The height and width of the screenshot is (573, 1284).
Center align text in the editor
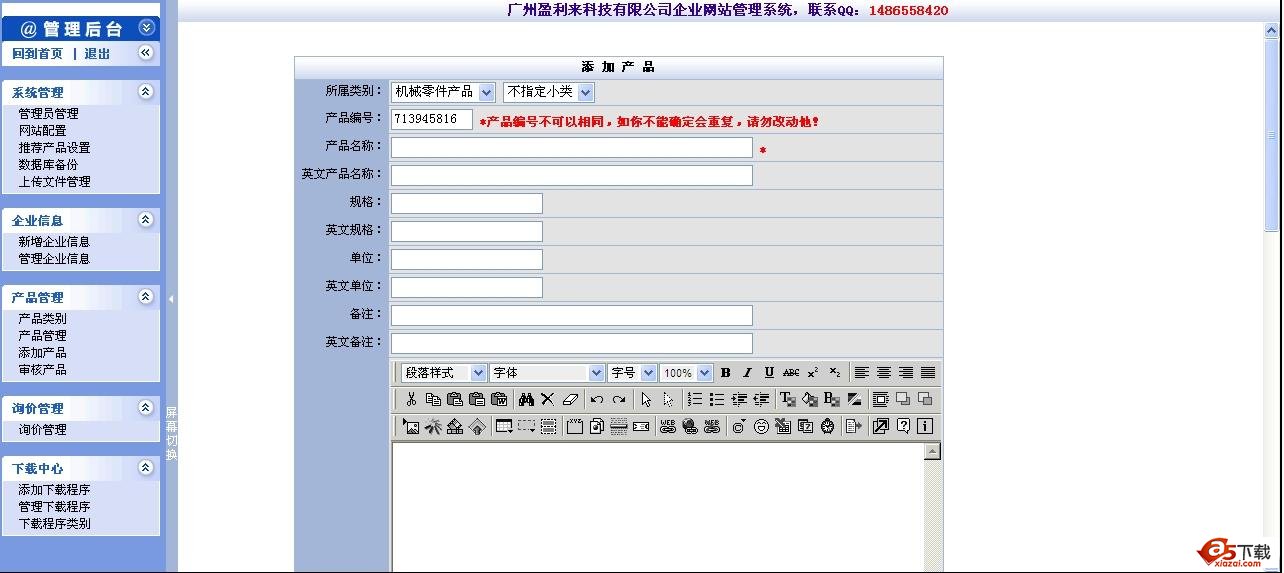tap(884, 373)
